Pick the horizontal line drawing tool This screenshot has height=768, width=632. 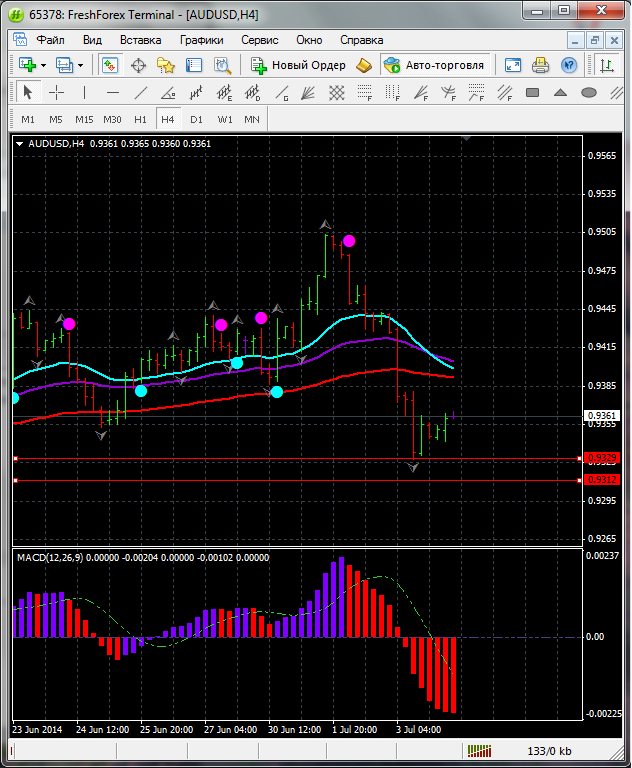point(113,93)
